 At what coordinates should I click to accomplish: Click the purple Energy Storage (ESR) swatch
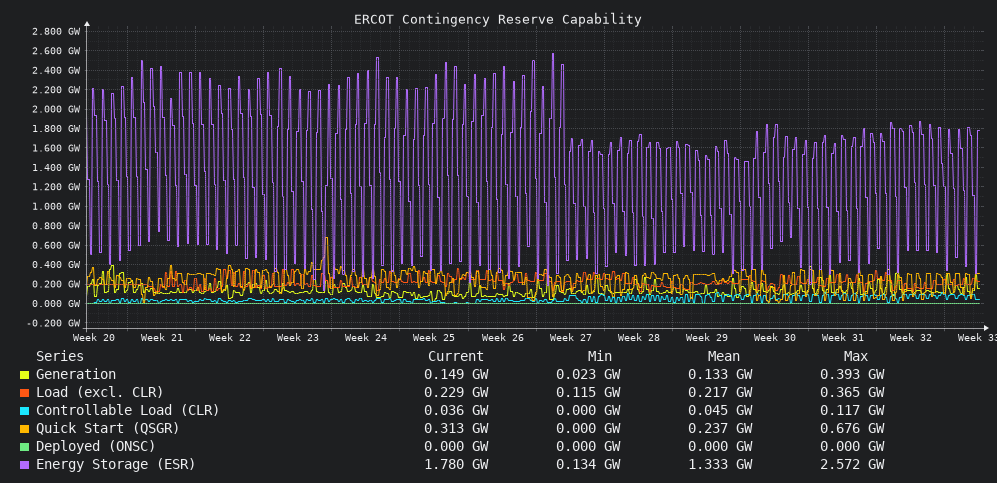tap(24, 465)
